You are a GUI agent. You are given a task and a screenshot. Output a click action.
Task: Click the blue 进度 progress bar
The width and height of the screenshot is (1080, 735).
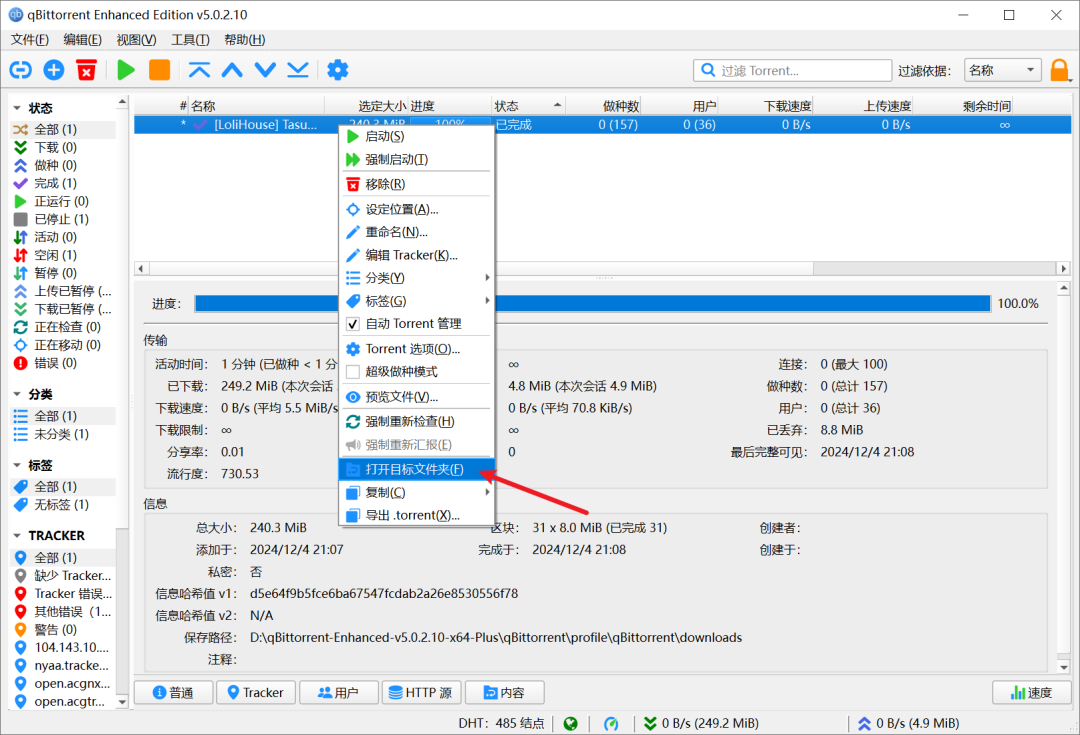coord(592,304)
